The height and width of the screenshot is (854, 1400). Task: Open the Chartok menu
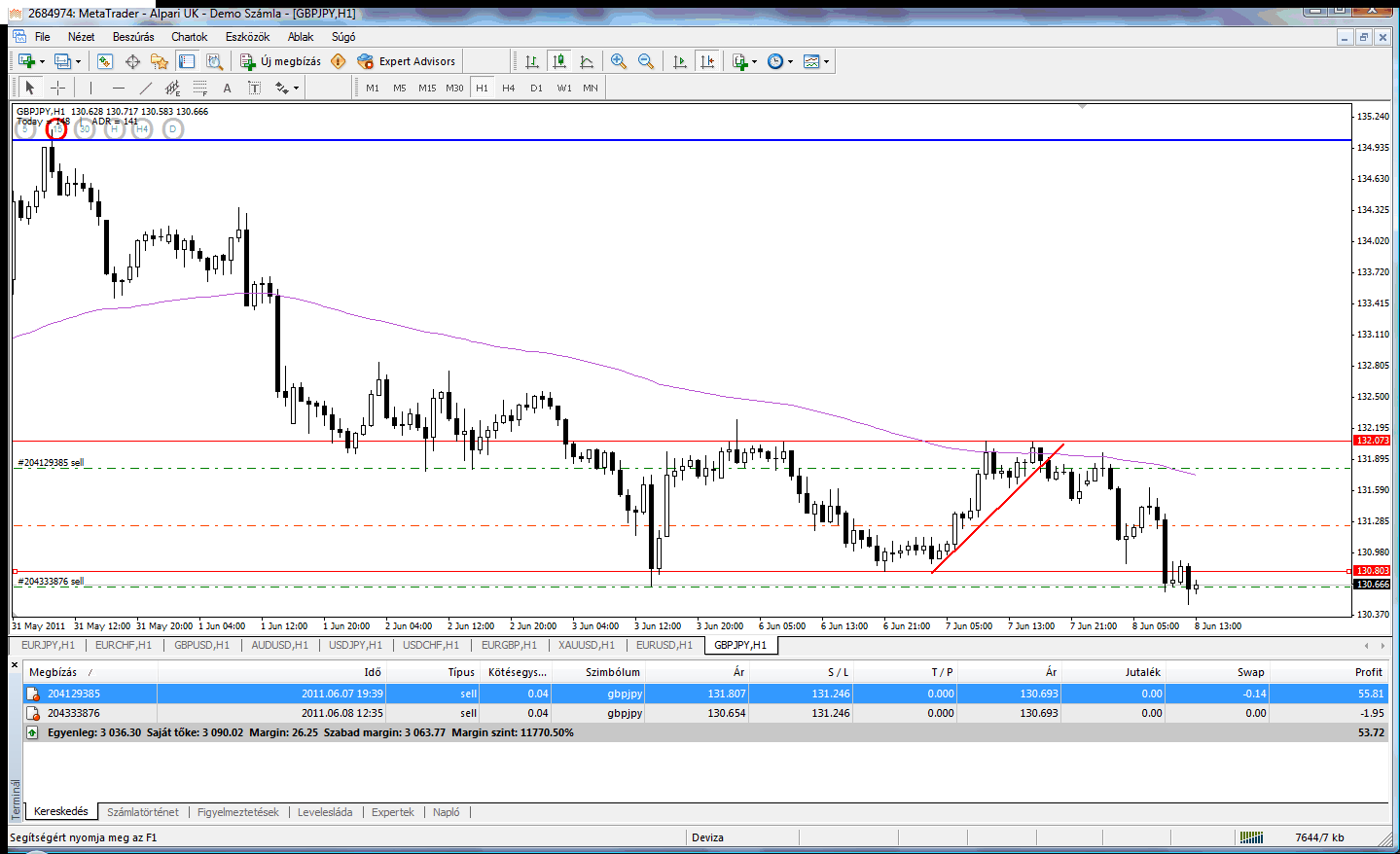tap(189, 37)
